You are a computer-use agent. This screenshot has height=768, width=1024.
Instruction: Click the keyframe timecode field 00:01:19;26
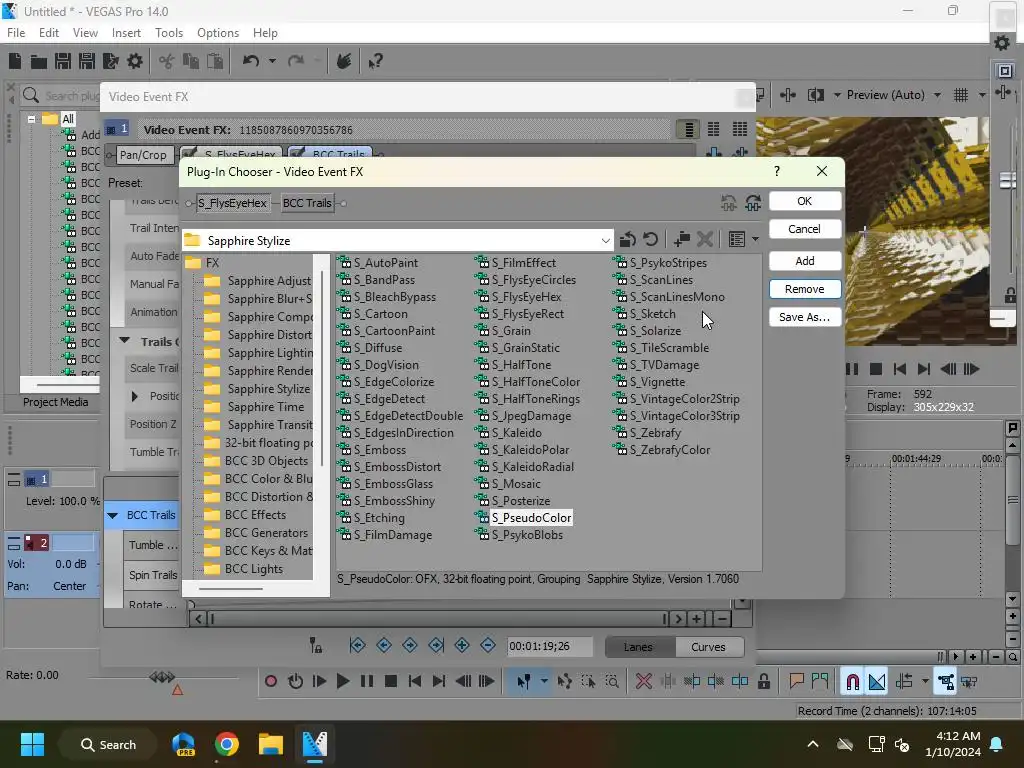(549, 647)
